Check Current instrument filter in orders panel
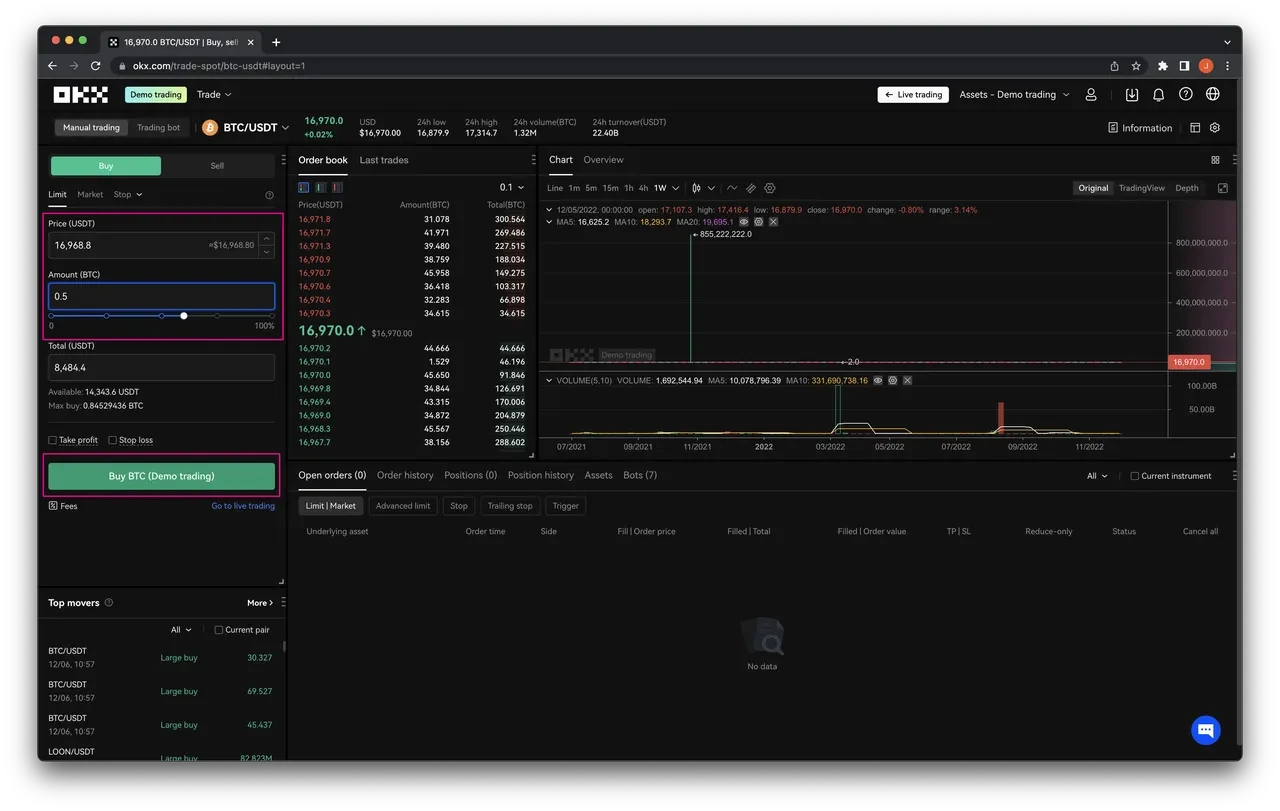 coord(1134,476)
